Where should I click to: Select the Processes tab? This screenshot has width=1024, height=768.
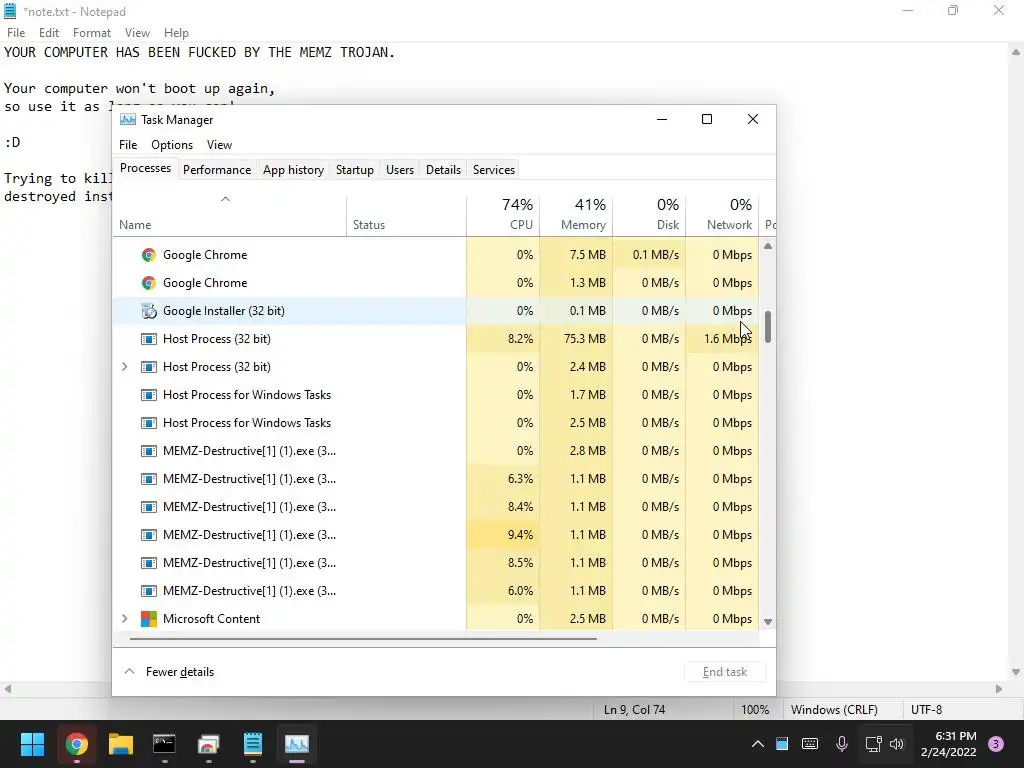tap(145, 168)
